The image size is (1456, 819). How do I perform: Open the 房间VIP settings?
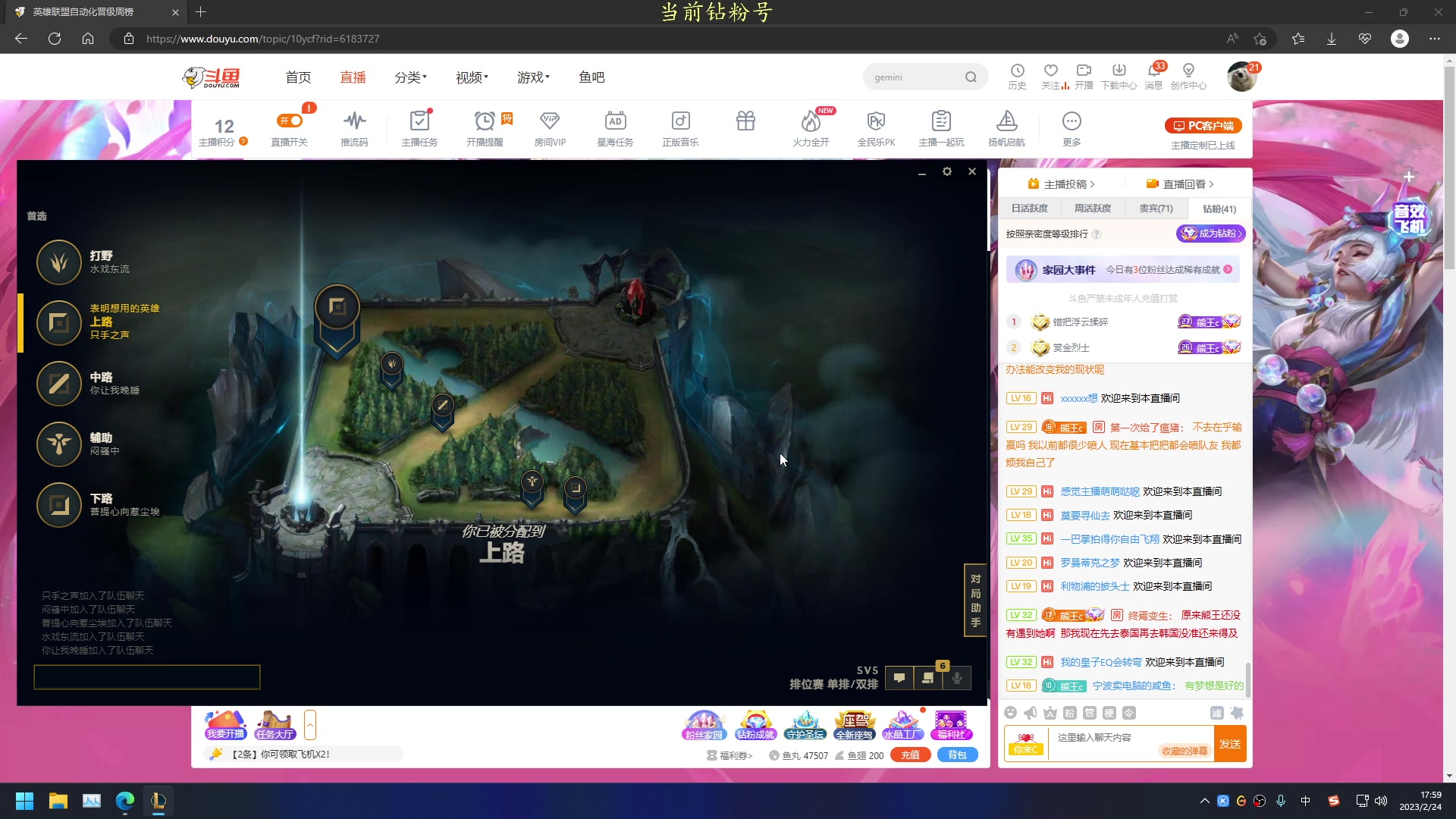coord(550,127)
